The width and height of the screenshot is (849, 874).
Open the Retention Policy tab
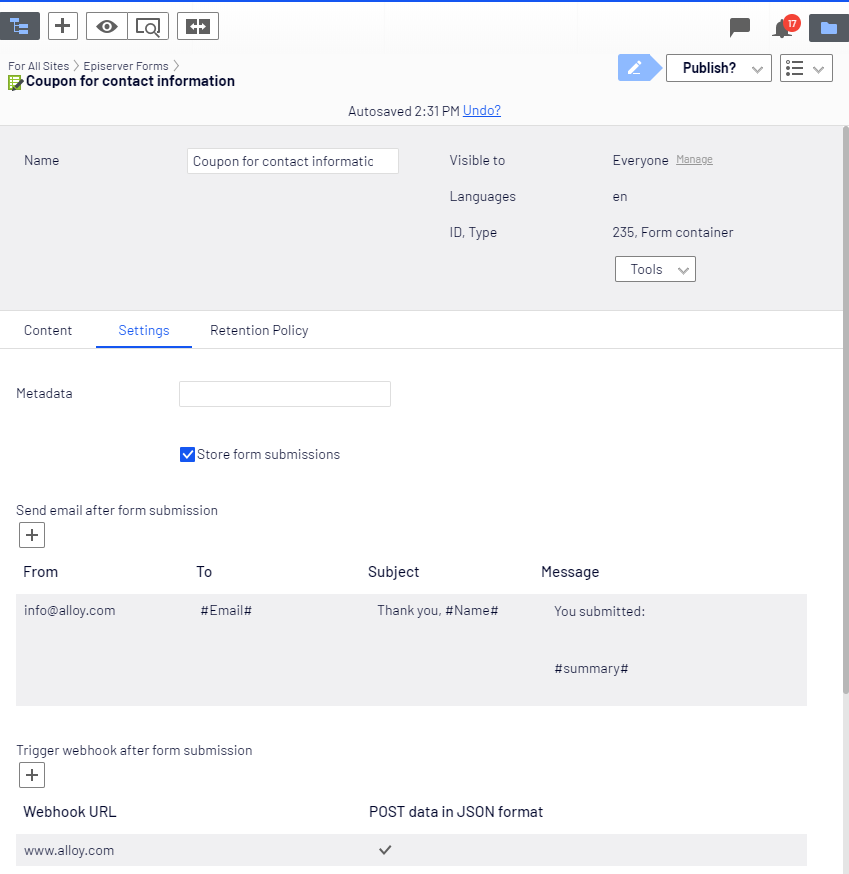pyautogui.click(x=259, y=330)
